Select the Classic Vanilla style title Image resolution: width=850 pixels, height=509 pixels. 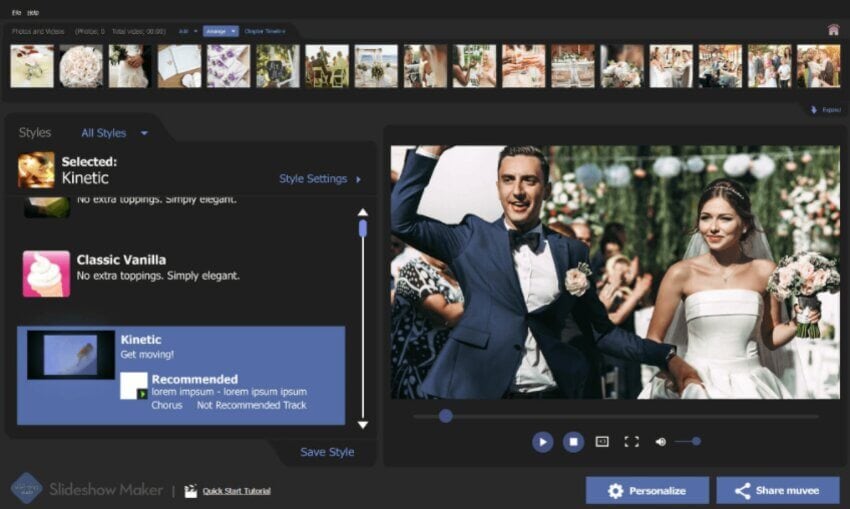click(x=121, y=260)
